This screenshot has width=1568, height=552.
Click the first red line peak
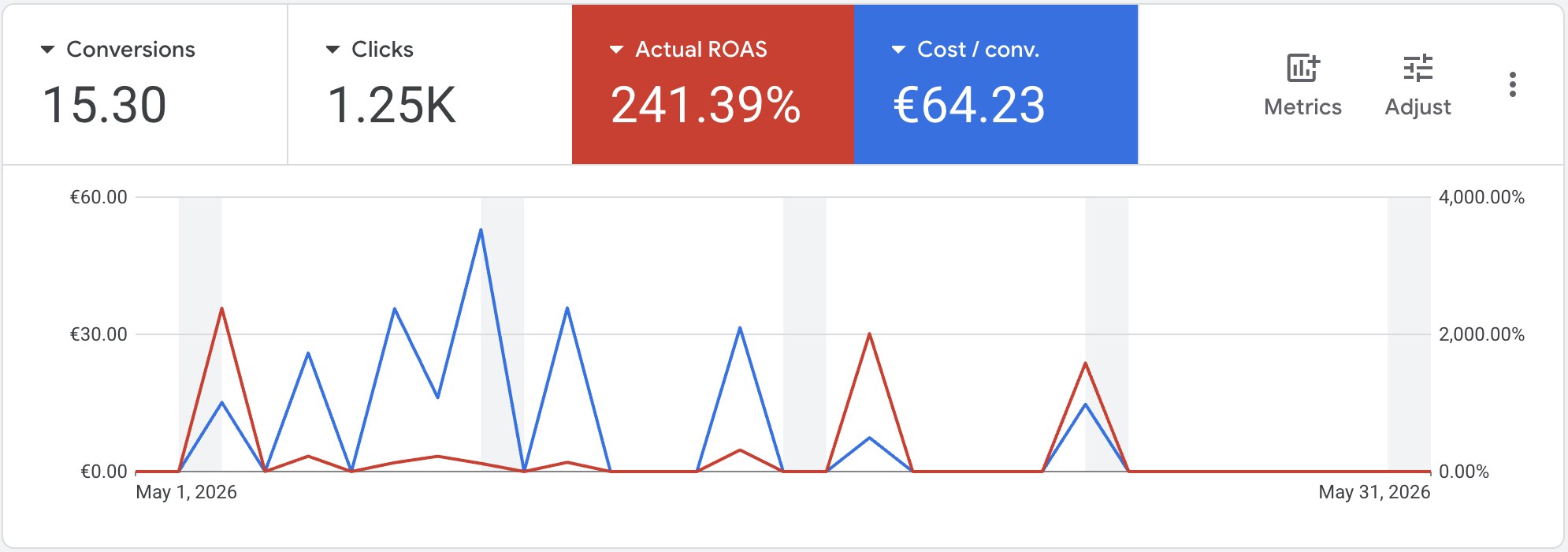[222, 308]
